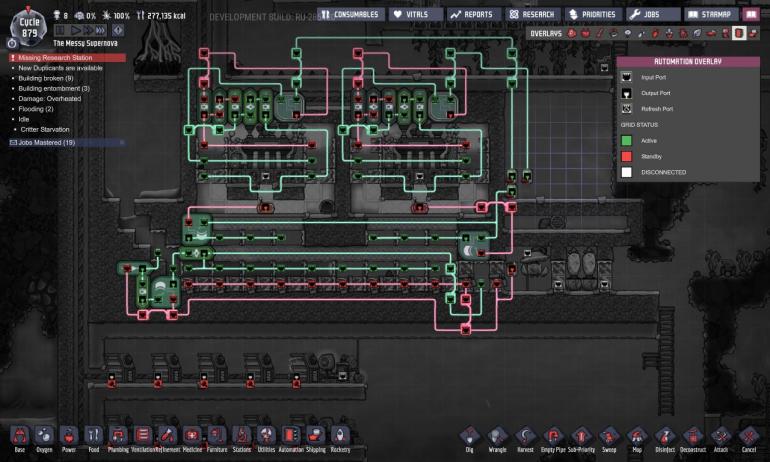This screenshot has height=462, width=770.
Task: Click the Cycle 879 asteroid clock
Action: coord(29,28)
